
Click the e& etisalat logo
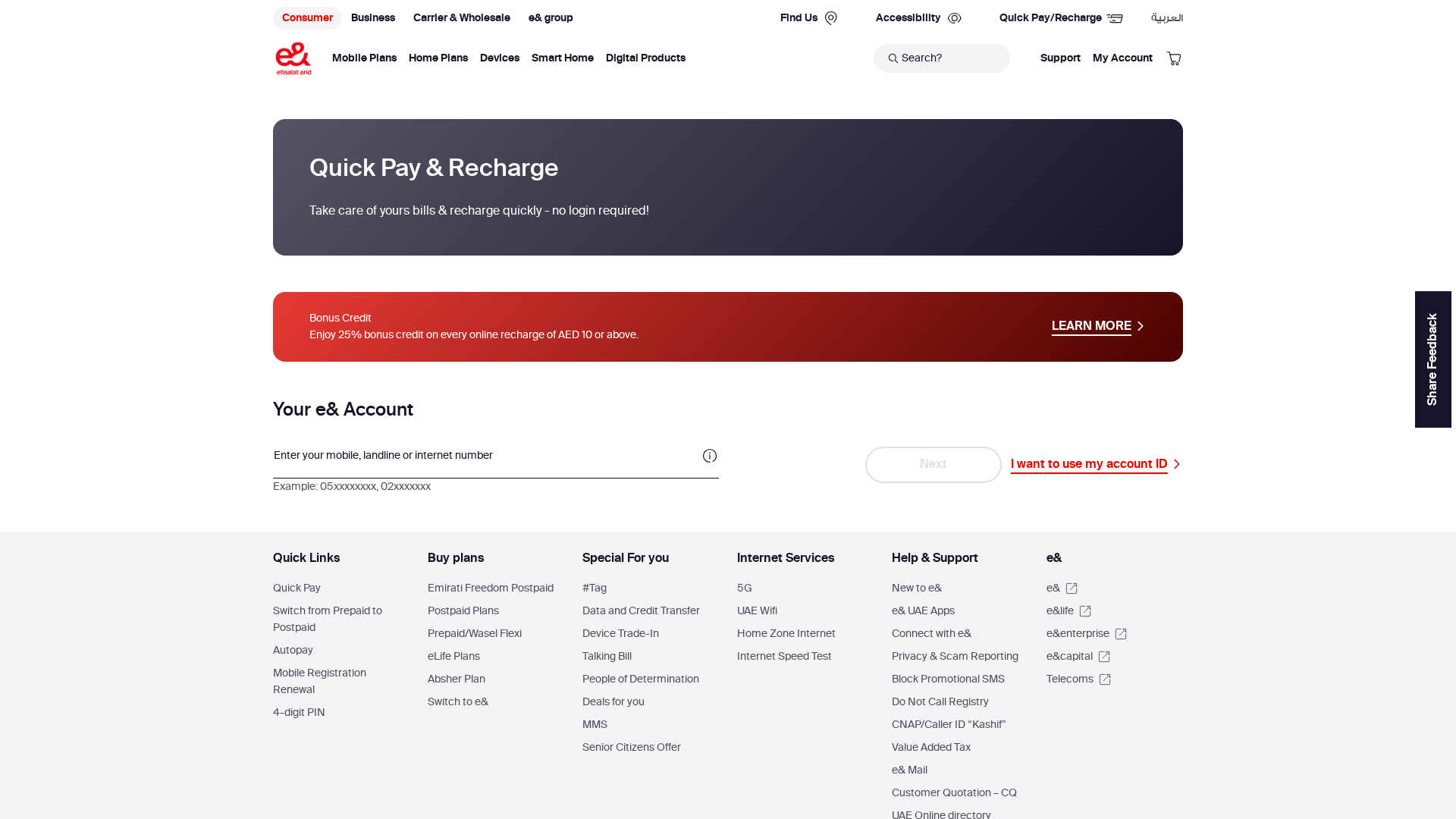click(293, 58)
